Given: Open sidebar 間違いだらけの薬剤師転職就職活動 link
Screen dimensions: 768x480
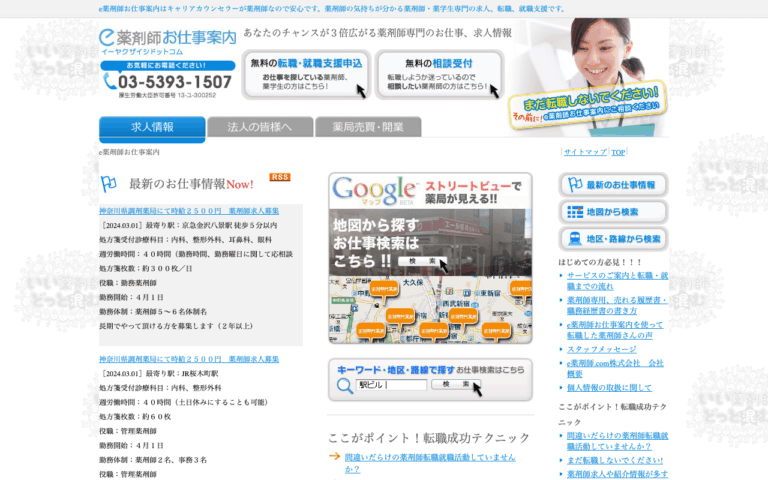Looking at the screenshot, I should coord(617,441).
